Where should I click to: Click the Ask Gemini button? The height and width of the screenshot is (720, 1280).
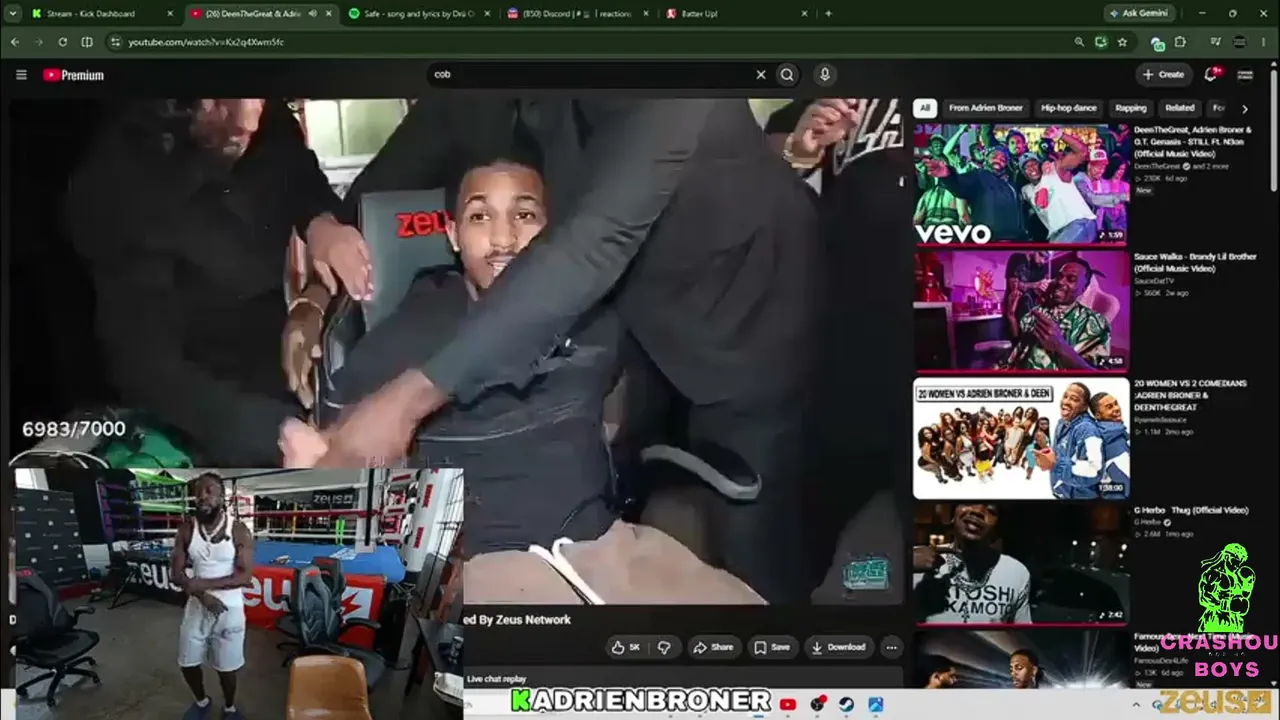(x=1141, y=14)
